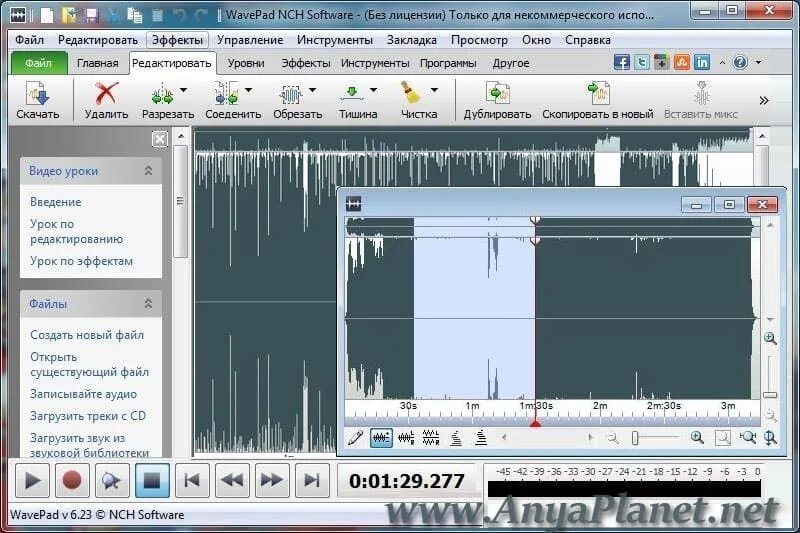Select the pencil edit tool
The height and width of the screenshot is (533, 800).
pos(356,438)
